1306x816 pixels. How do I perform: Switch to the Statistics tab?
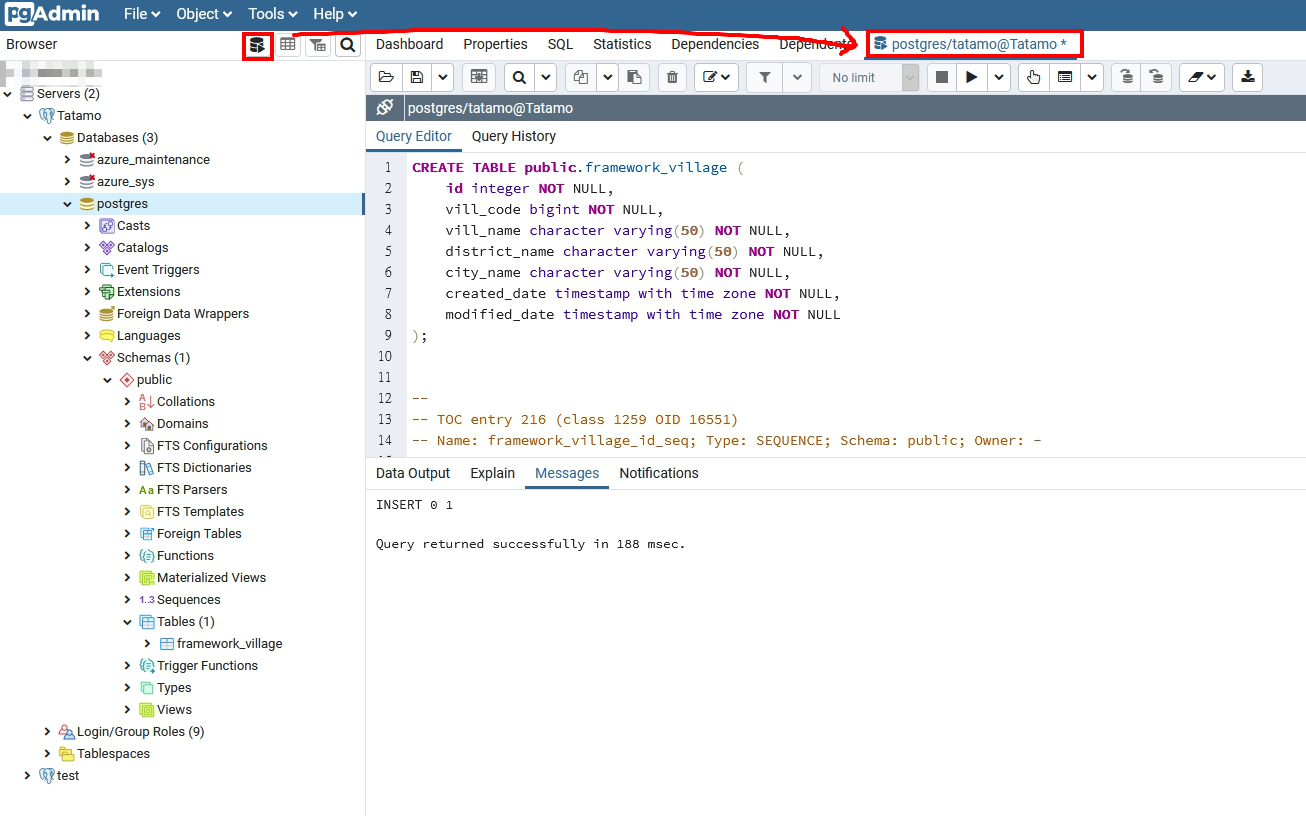click(622, 44)
